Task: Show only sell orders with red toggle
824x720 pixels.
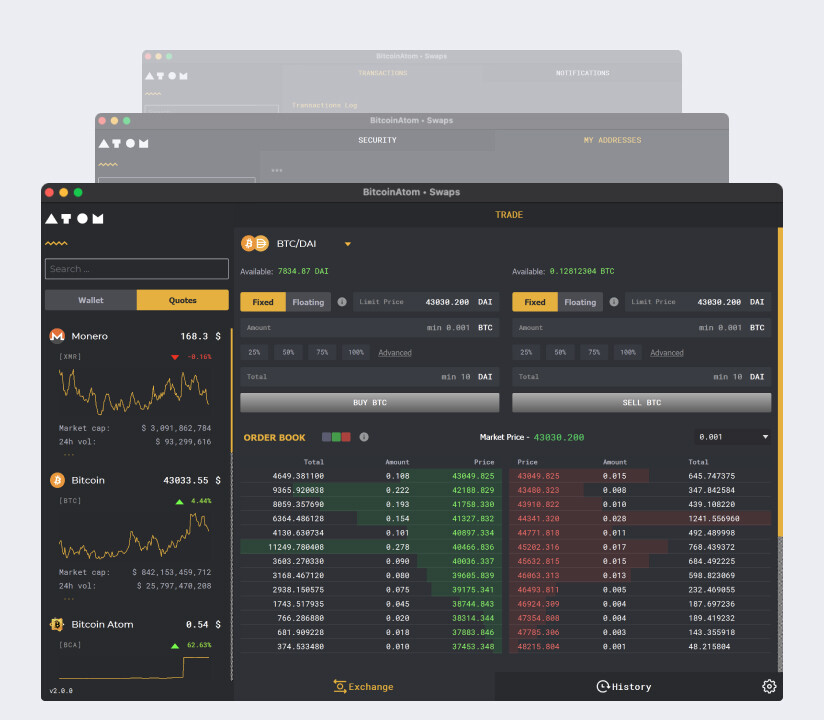Action: (346, 437)
